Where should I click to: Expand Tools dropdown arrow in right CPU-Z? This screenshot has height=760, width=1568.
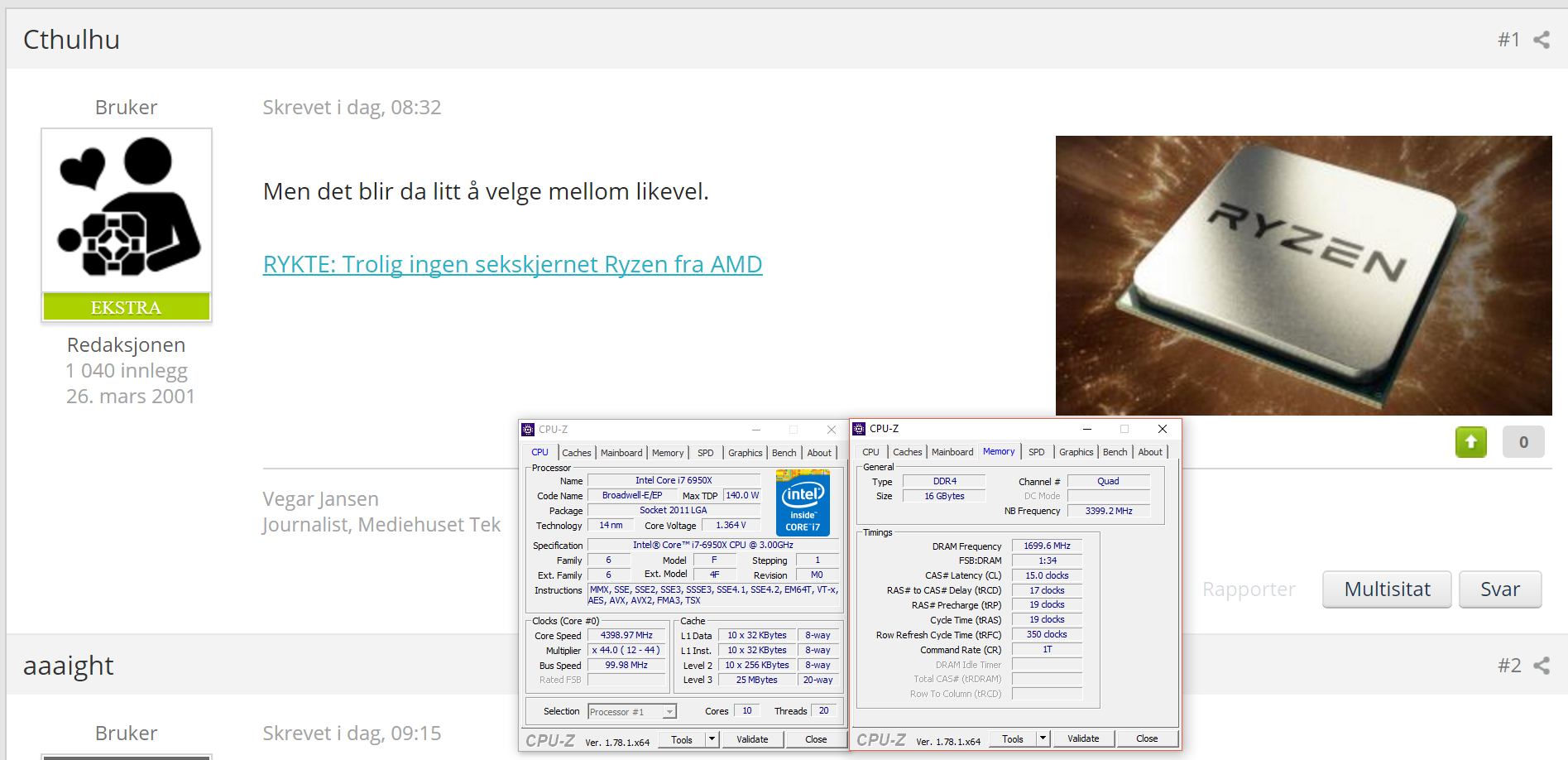pyautogui.click(x=1043, y=739)
